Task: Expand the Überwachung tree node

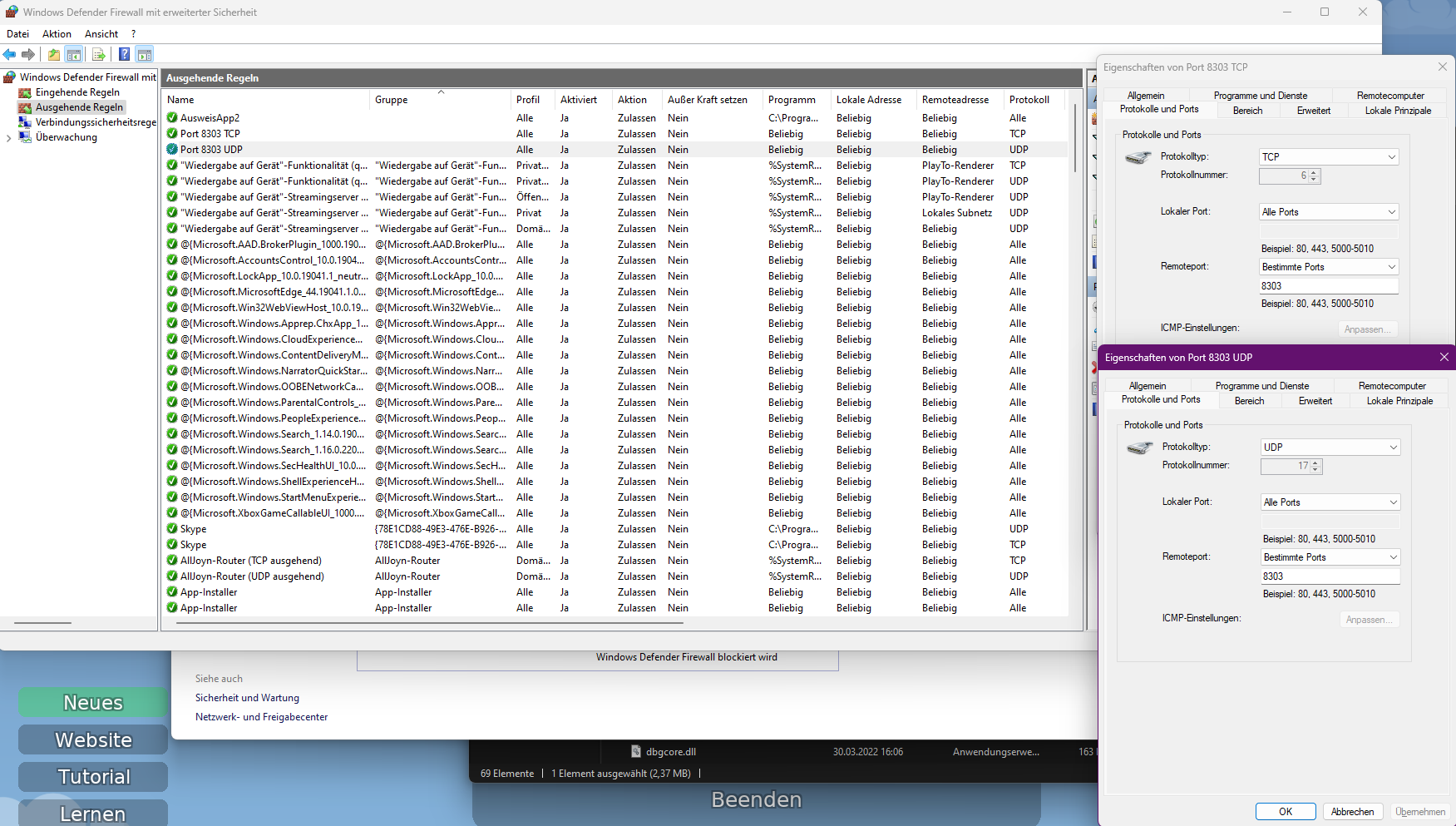Action: click(9, 138)
